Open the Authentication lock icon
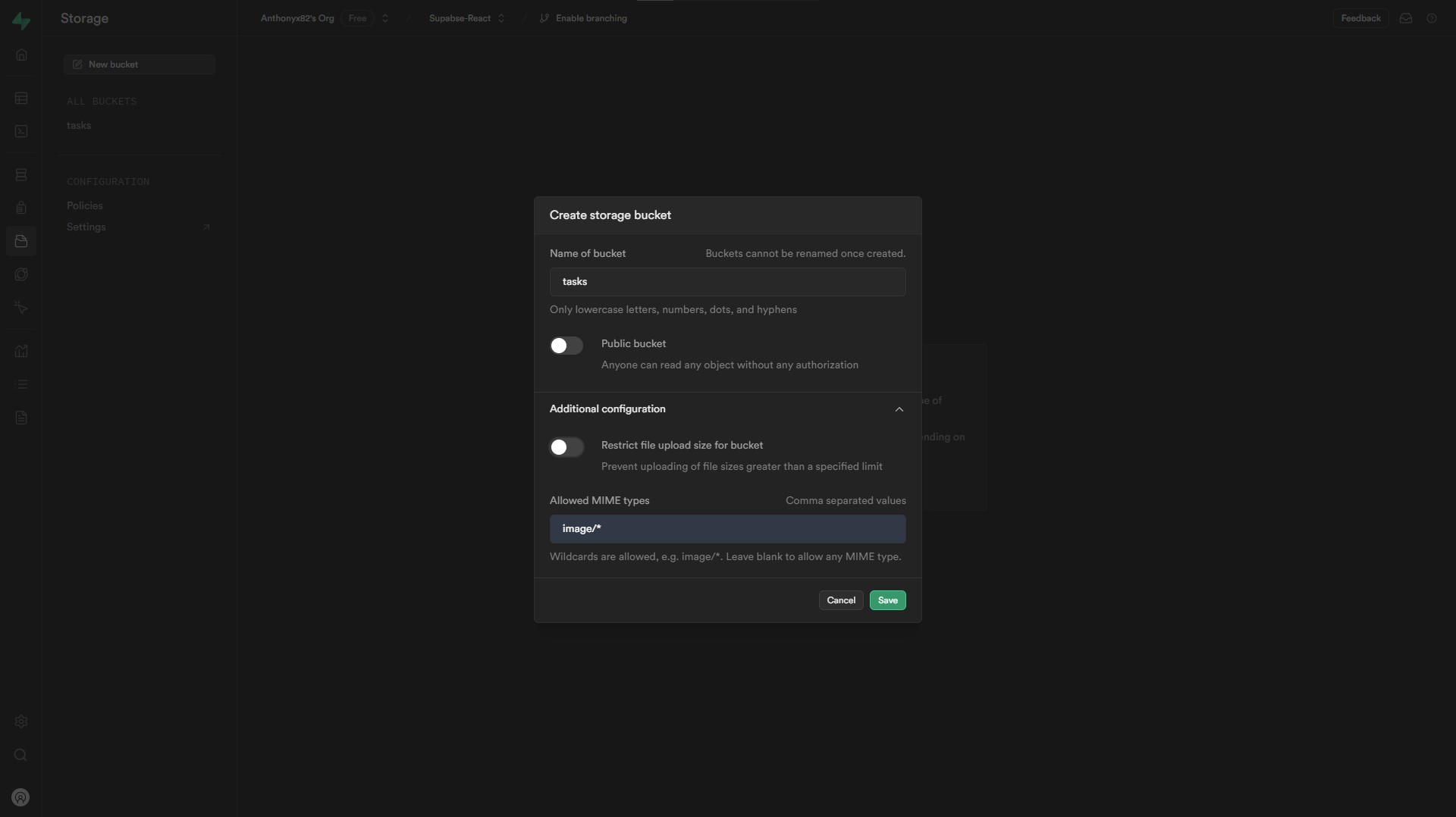 click(21, 208)
